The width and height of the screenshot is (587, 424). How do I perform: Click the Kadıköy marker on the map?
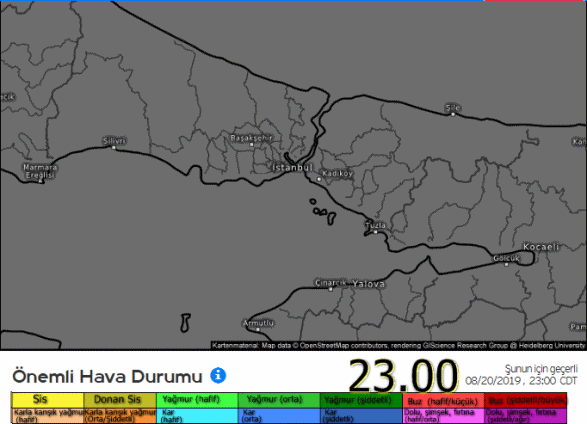click(x=319, y=179)
